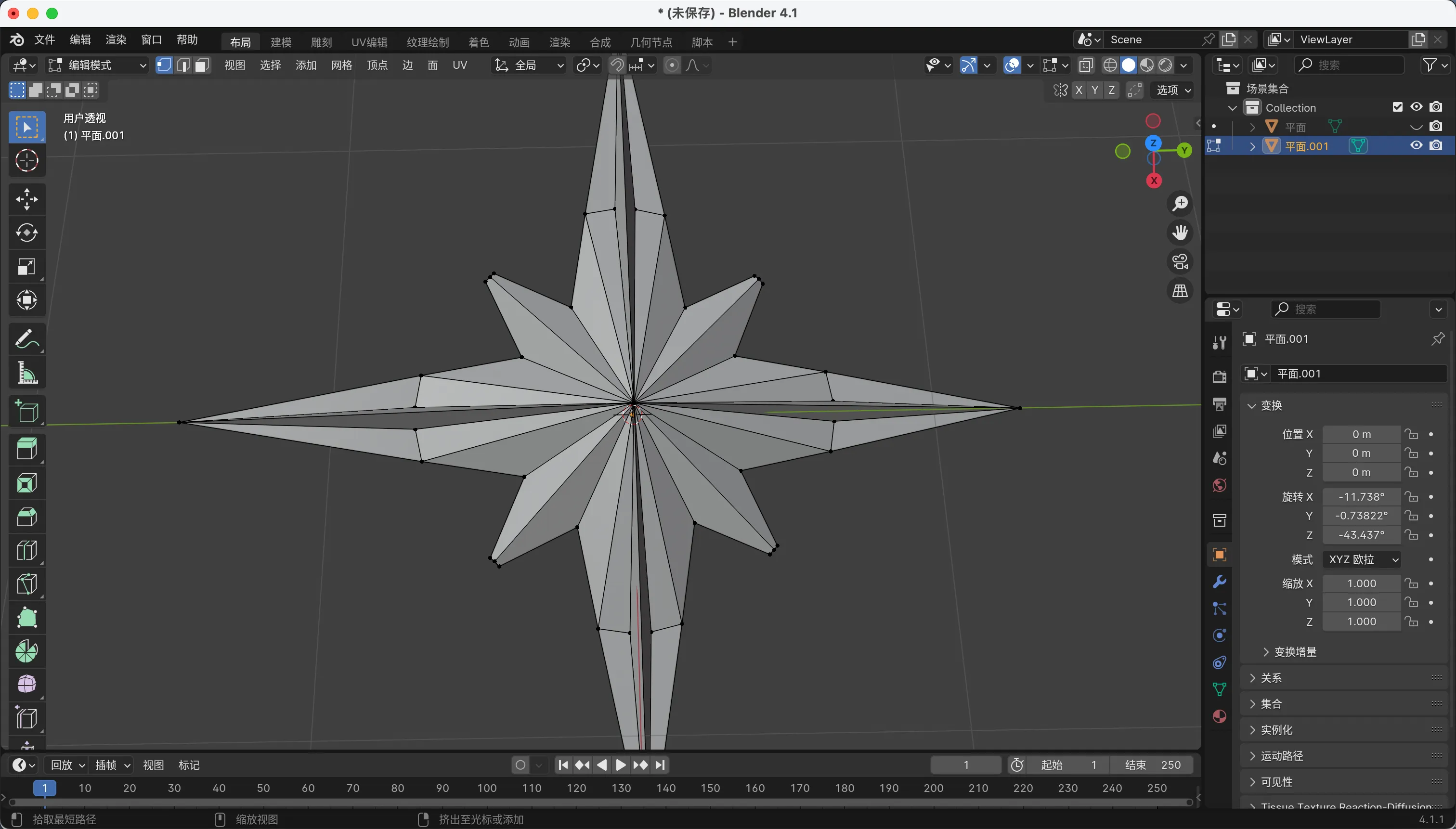Open XYZ 欧拉 rotation mode dropdown
Screen dimensions: 1456x829
pos(1362,560)
